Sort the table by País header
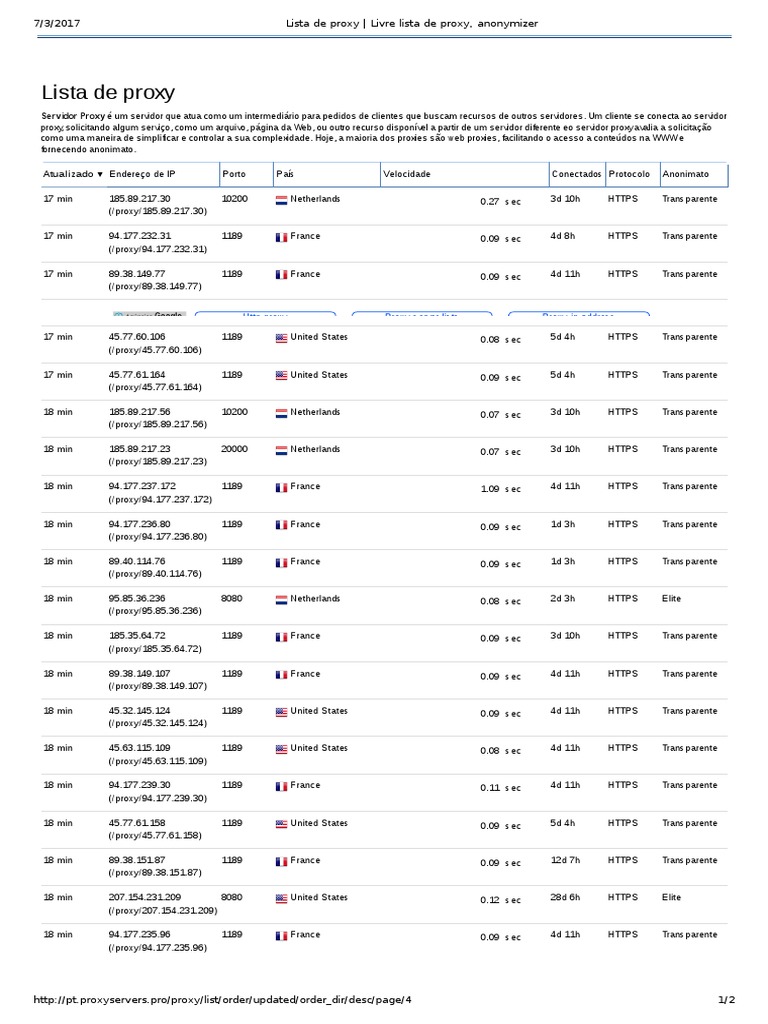Screen dimensions: 768x1024 [x=285, y=174]
